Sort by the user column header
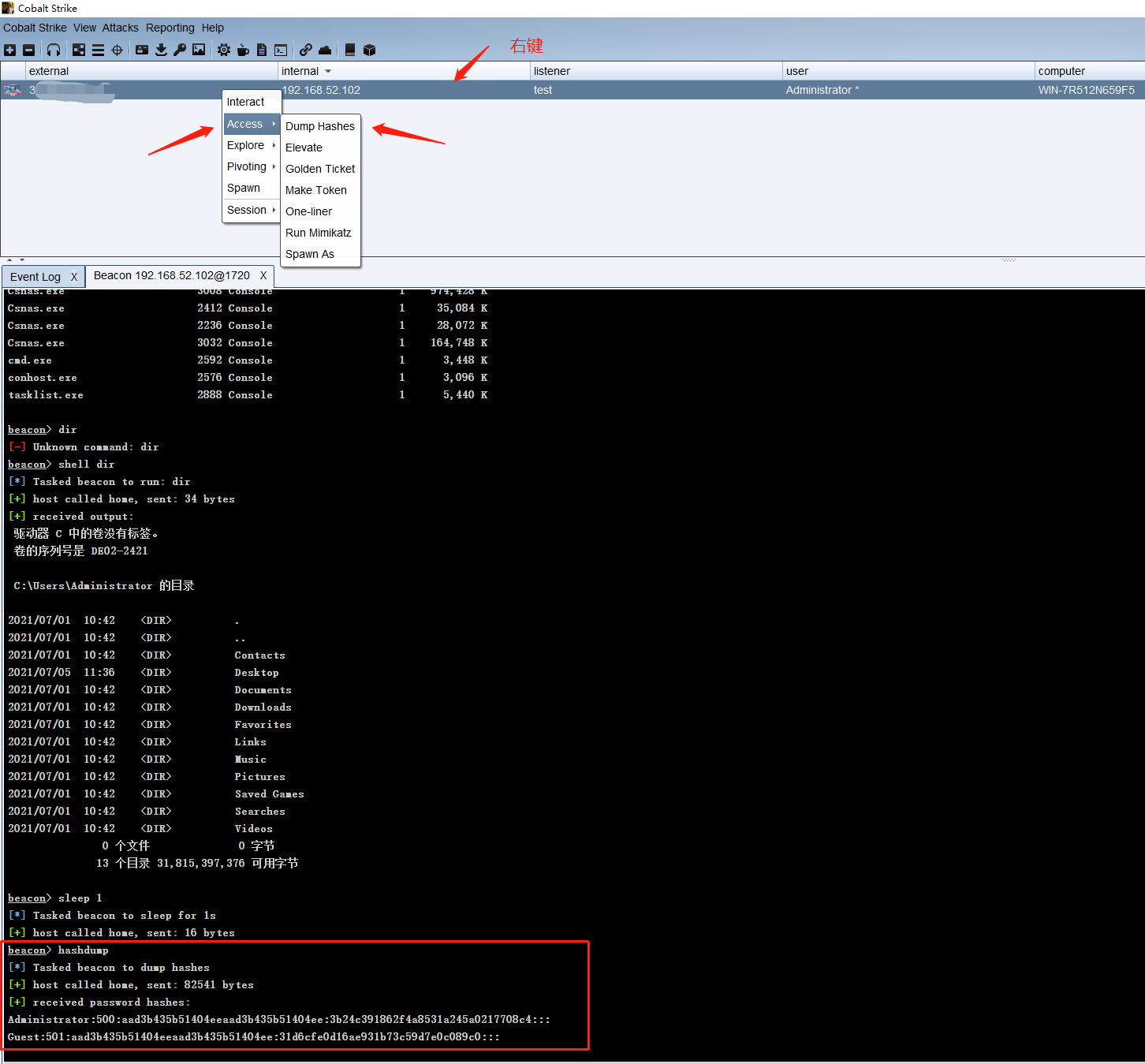Image resolution: width=1145 pixels, height=1064 pixels. pyautogui.click(x=909, y=71)
